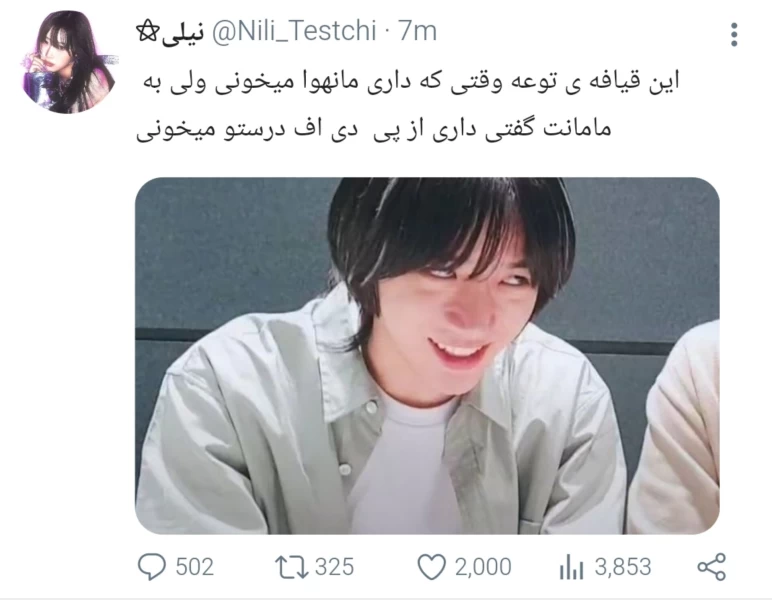The height and width of the screenshot is (600, 772).
Task: Click the Persian tweet text first line
Action: [412, 82]
